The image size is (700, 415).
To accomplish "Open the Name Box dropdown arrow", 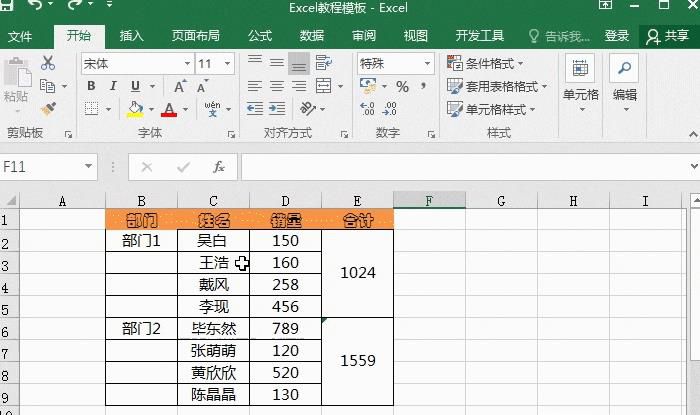I will [88, 166].
